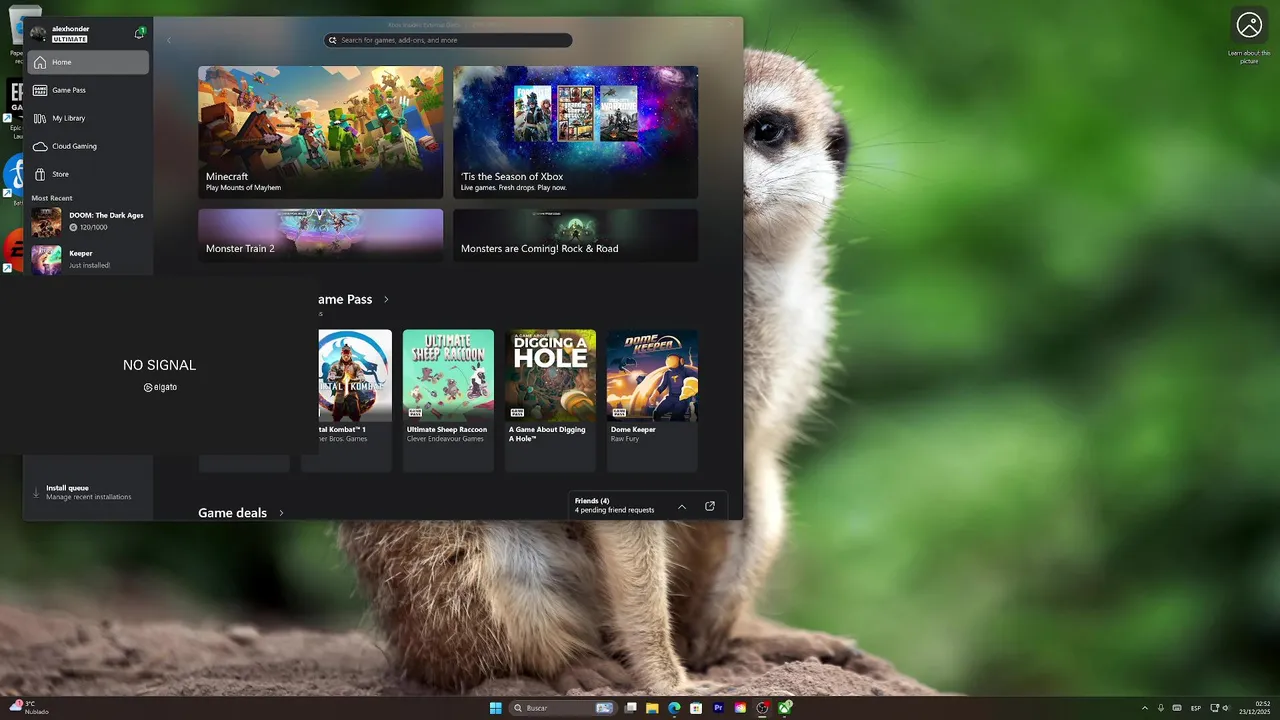Select Home in the sidebar

coord(88,62)
